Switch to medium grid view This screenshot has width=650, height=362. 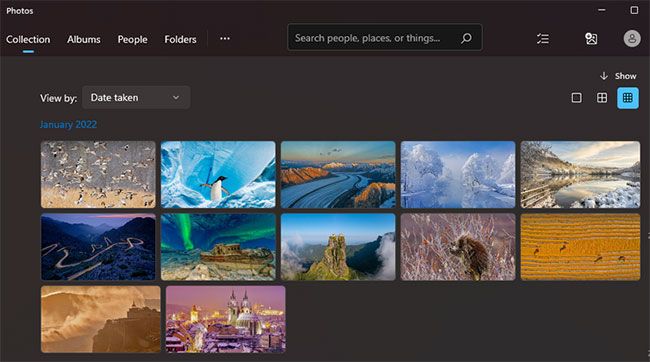coord(601,98)
